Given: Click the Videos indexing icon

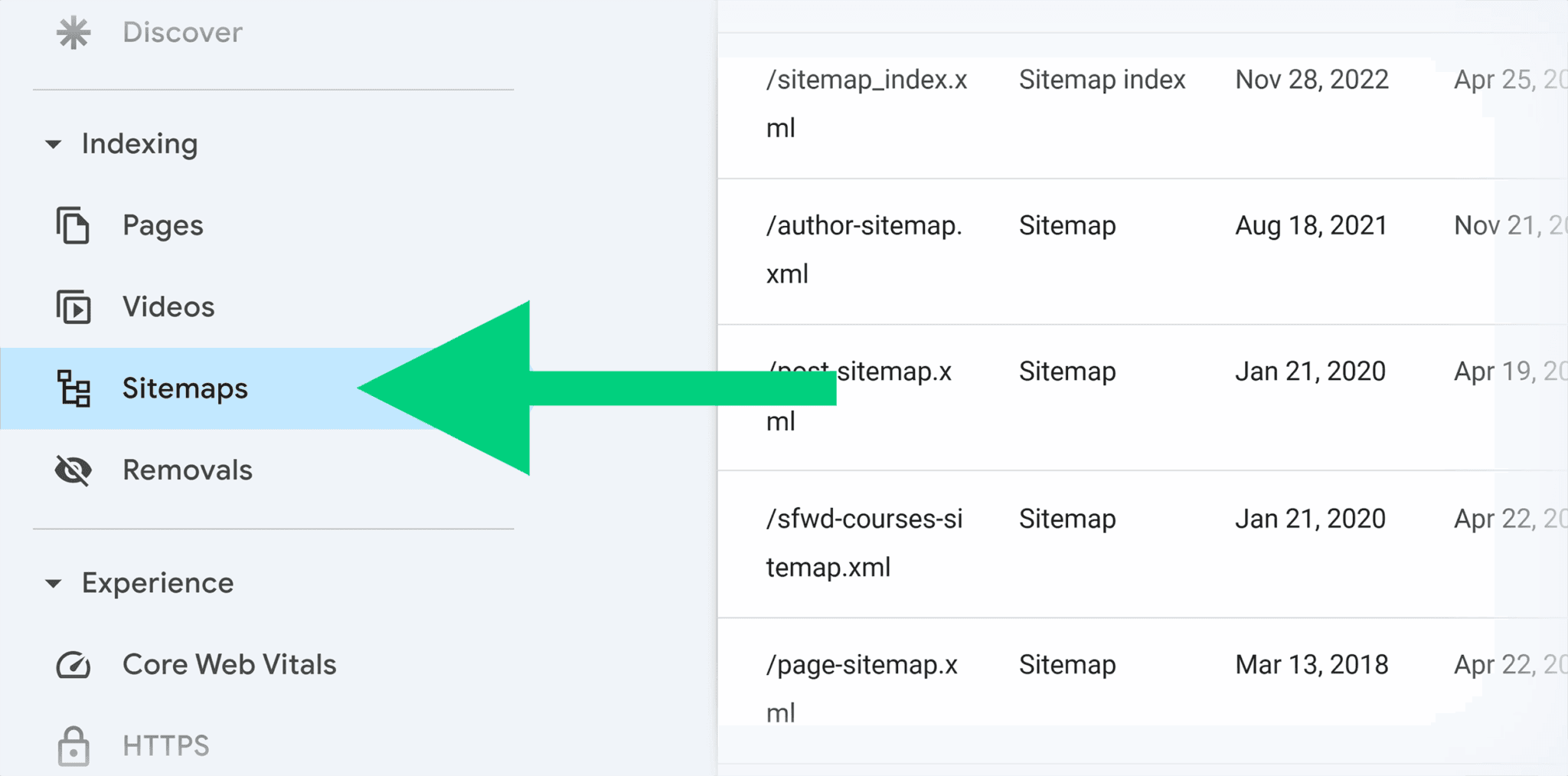Looking at the screenshot, I should tap(73, 306).
